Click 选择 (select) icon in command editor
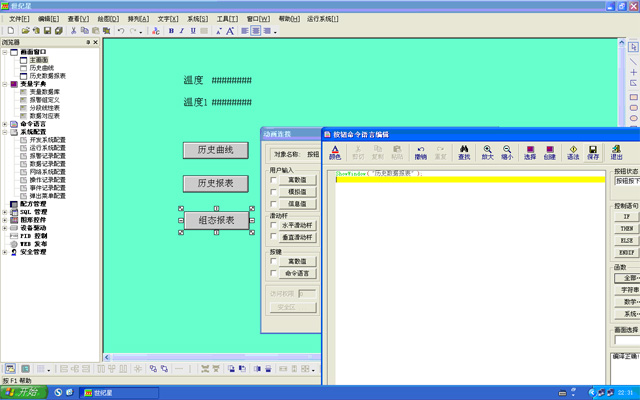Viewport: 640px width, 400px height. pyautogui.click(x=530, y=153)
